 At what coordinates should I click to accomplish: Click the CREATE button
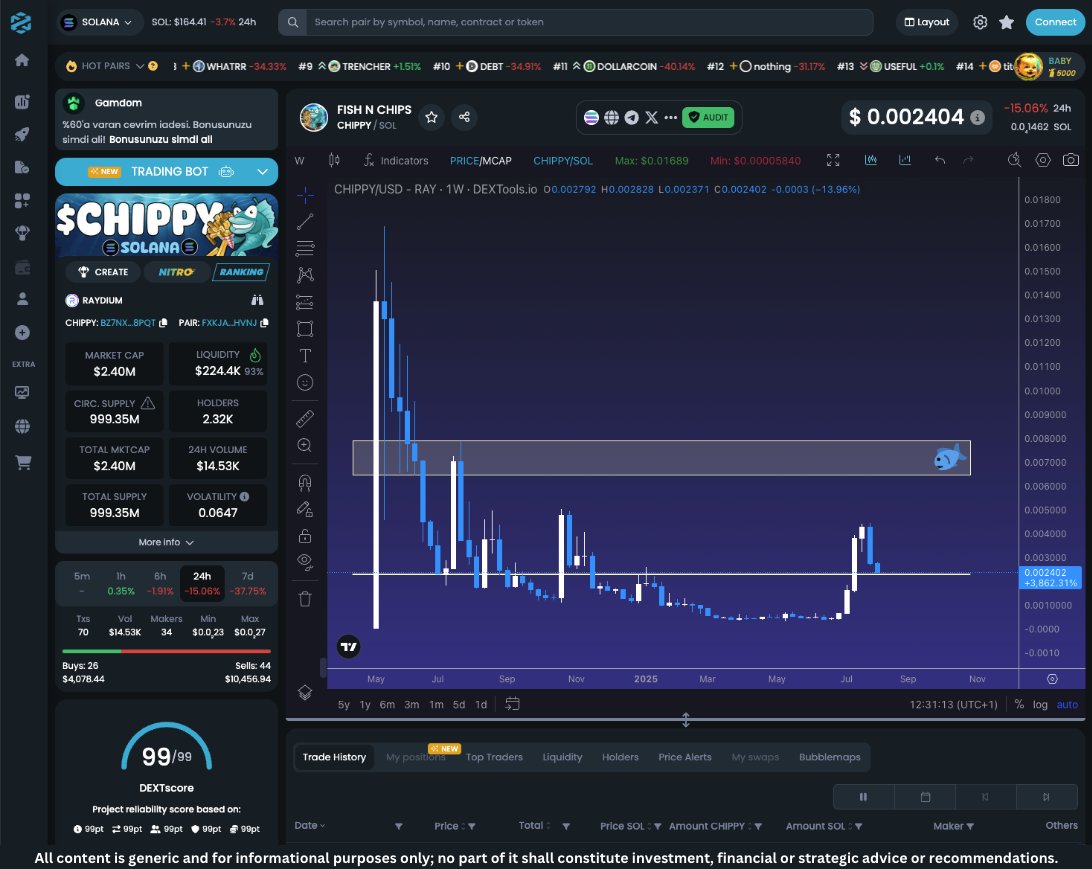point(103,272)
